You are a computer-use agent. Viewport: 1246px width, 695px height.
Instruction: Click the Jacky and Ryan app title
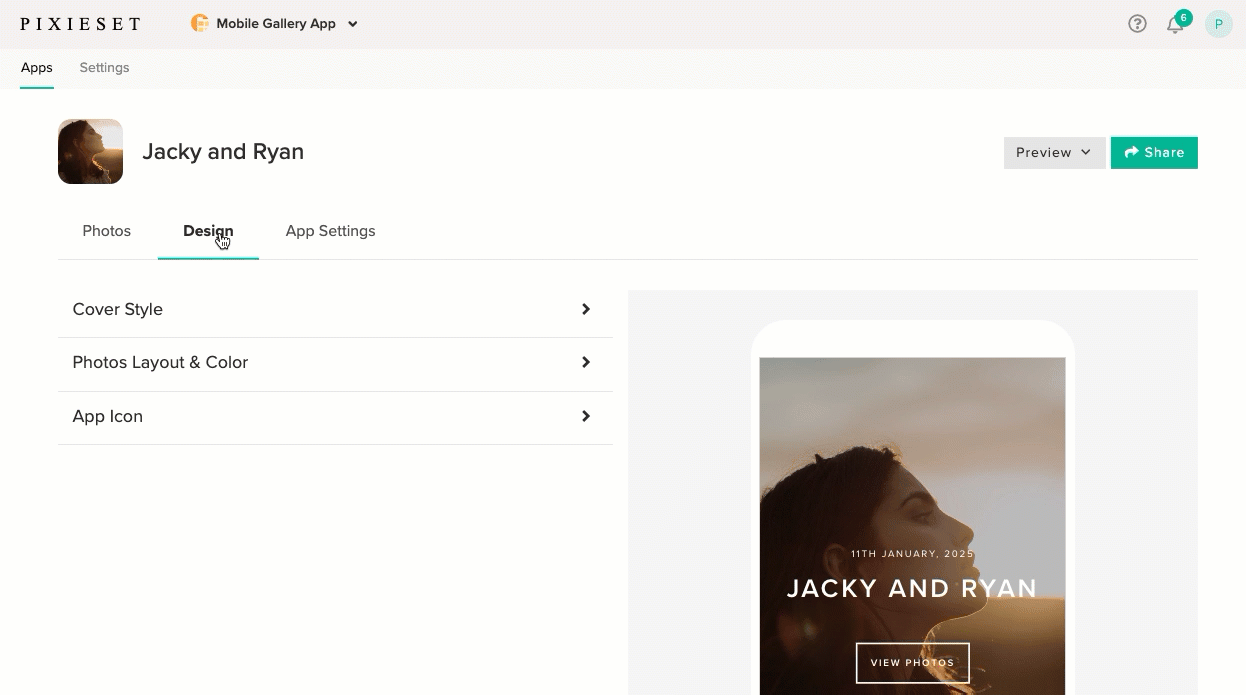223,152
